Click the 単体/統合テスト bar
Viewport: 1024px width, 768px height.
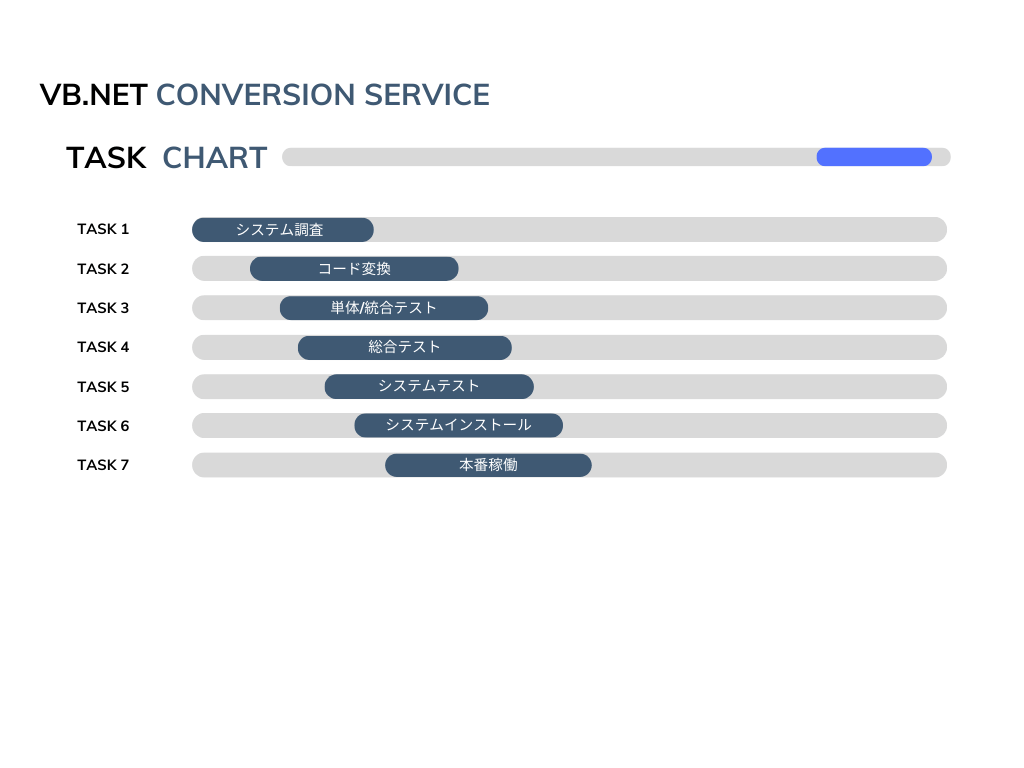tap(384, 308)
